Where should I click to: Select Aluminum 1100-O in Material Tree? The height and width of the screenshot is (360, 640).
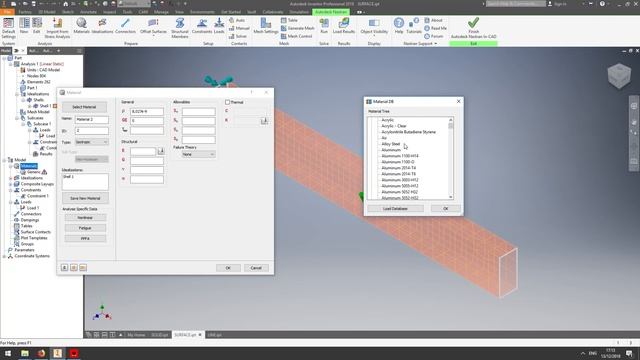[398, 162]
